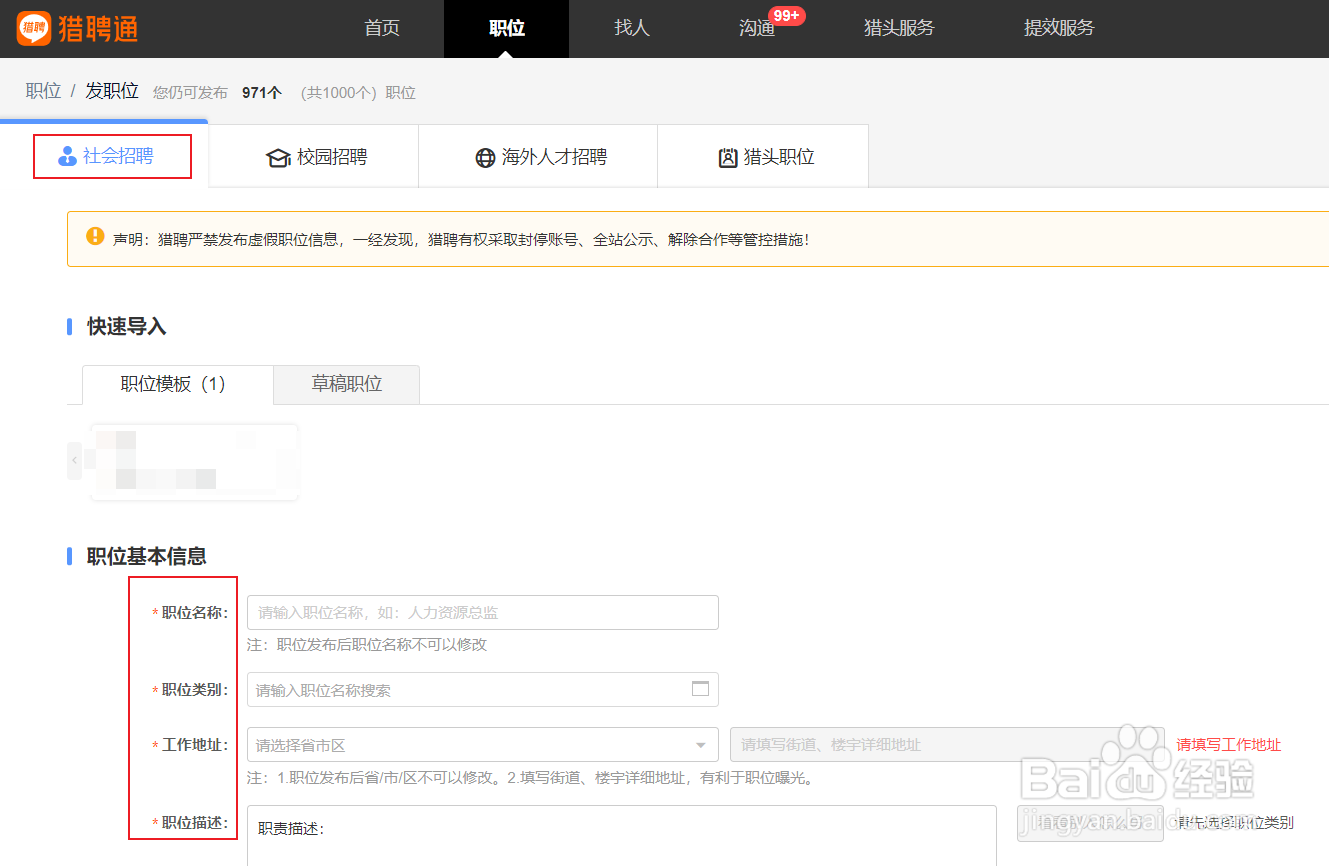Open the 猎头服务 menu

point(899,28)
